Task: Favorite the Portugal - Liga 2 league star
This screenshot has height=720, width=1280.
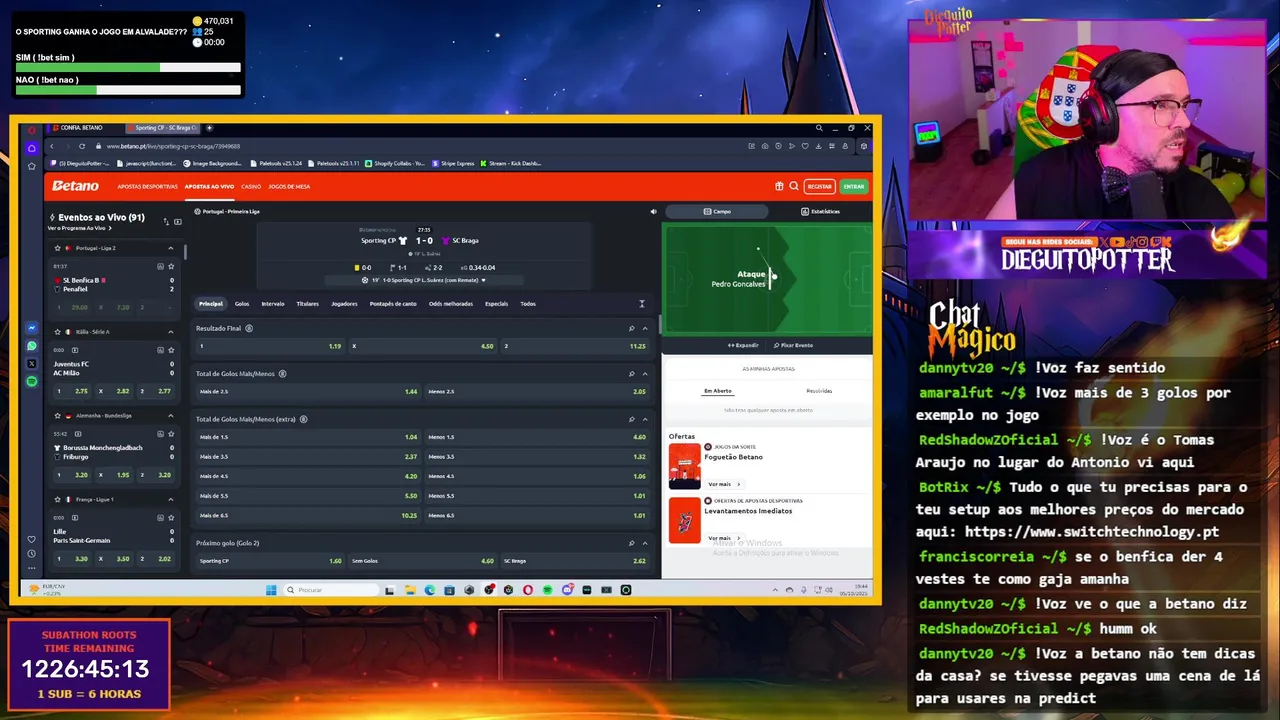Action: [x=57, y=248]
